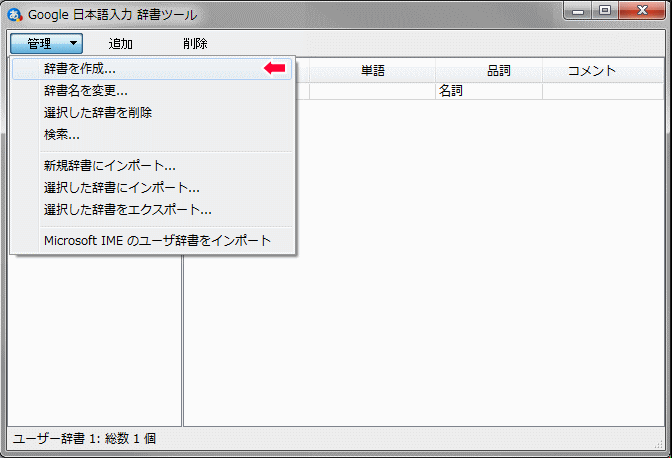Click the 単語 column header
The image size is (672, 458).
[372, 71]
